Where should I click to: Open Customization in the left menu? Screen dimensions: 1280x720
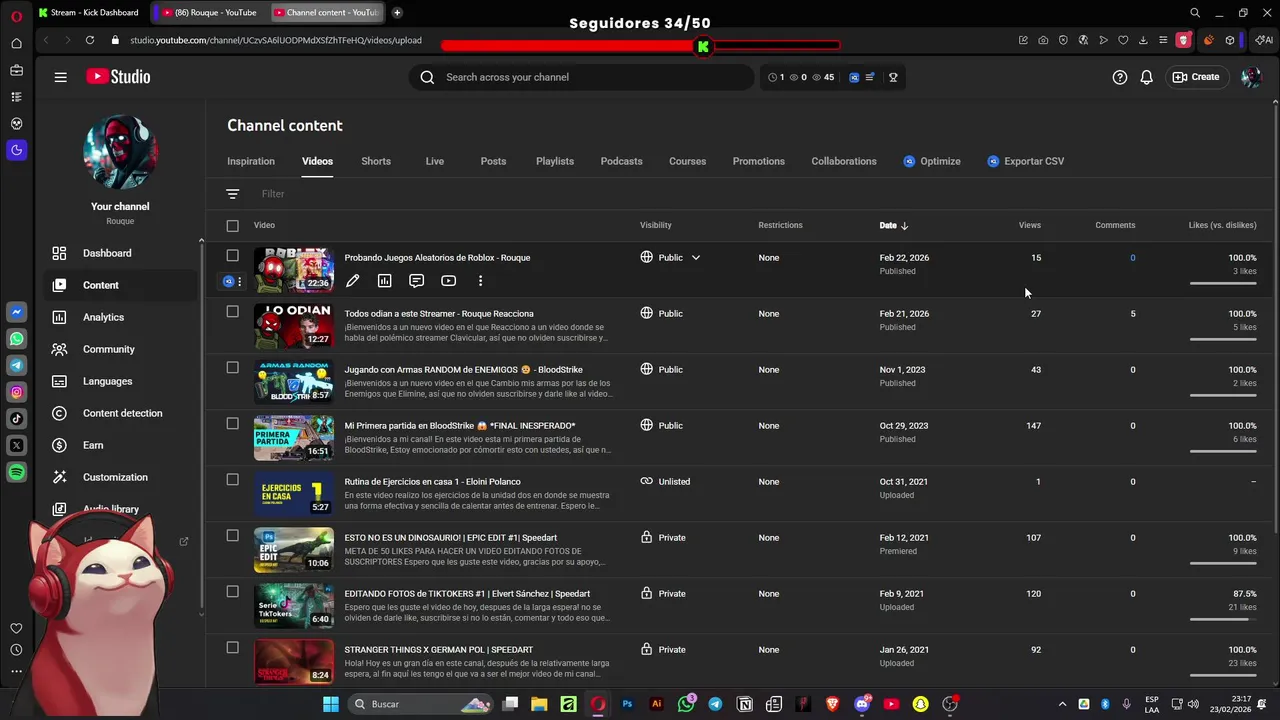120,477
